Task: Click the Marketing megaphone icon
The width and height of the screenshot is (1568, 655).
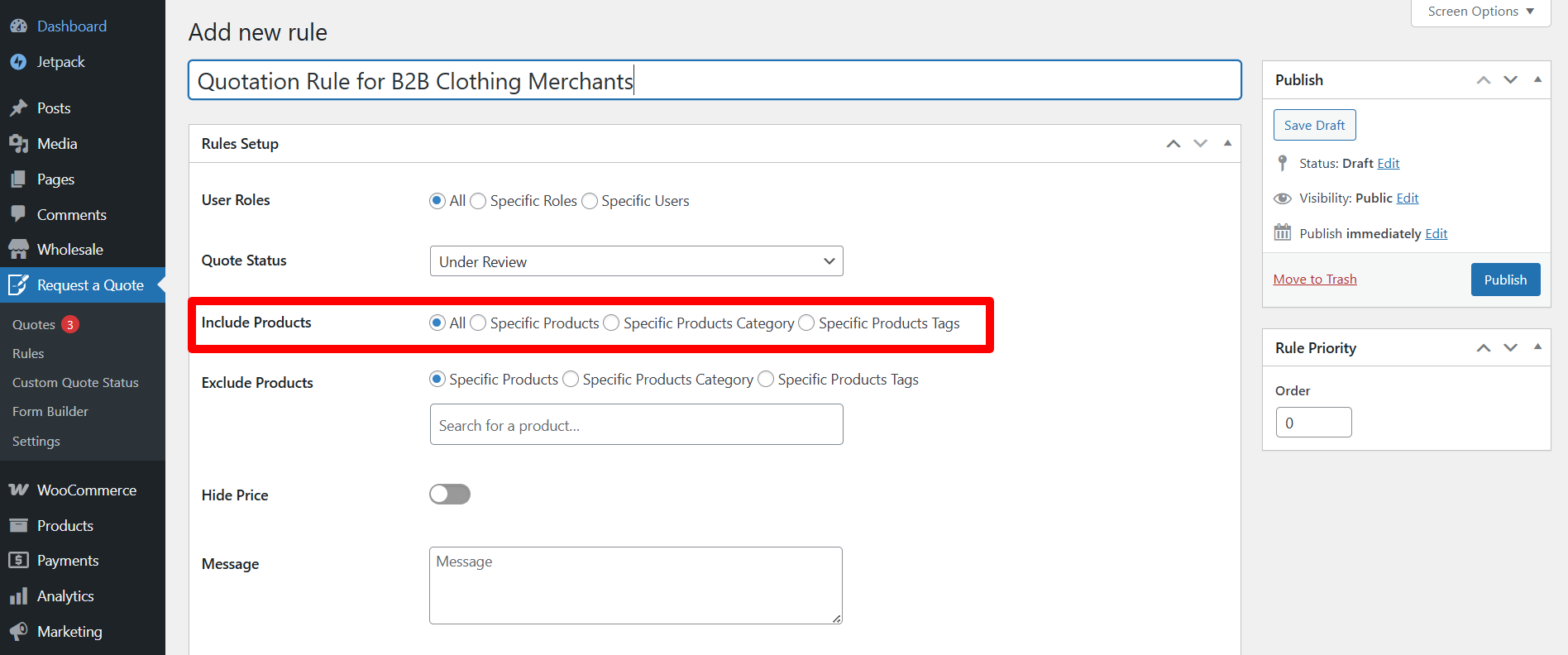Action: pyautogui.click(x=18, y=632)
